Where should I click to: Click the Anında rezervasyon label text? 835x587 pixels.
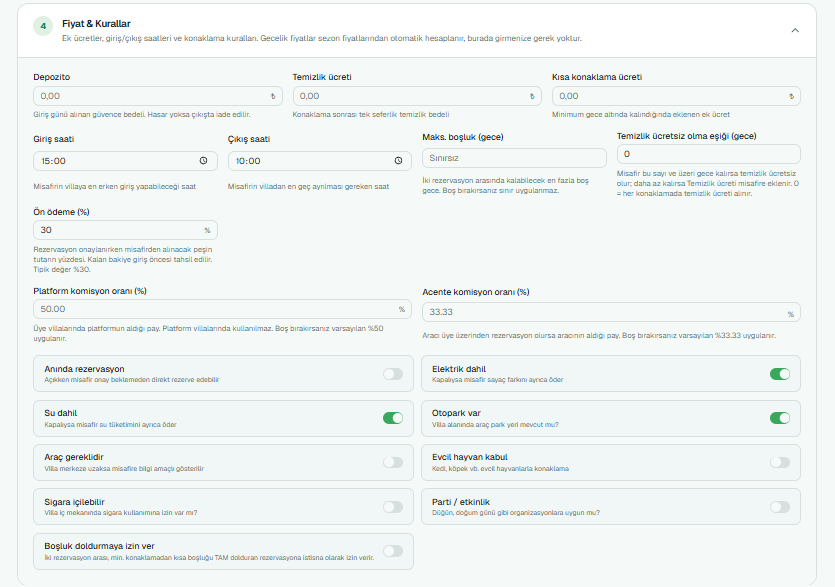click(x=84, y=369)
